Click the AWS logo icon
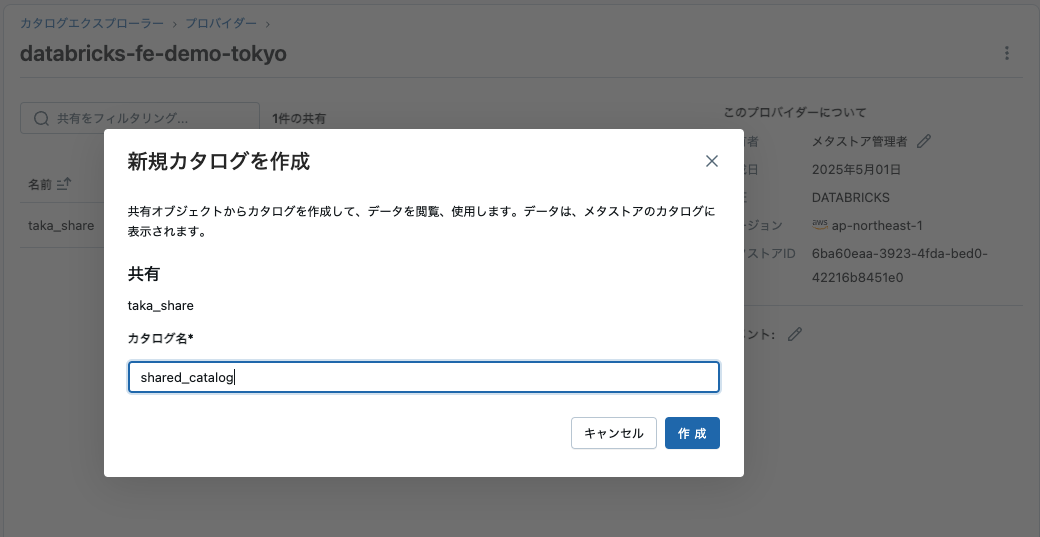Image resolution: width=1040 pixels, height=537 pixels. [x=820, y=225]
